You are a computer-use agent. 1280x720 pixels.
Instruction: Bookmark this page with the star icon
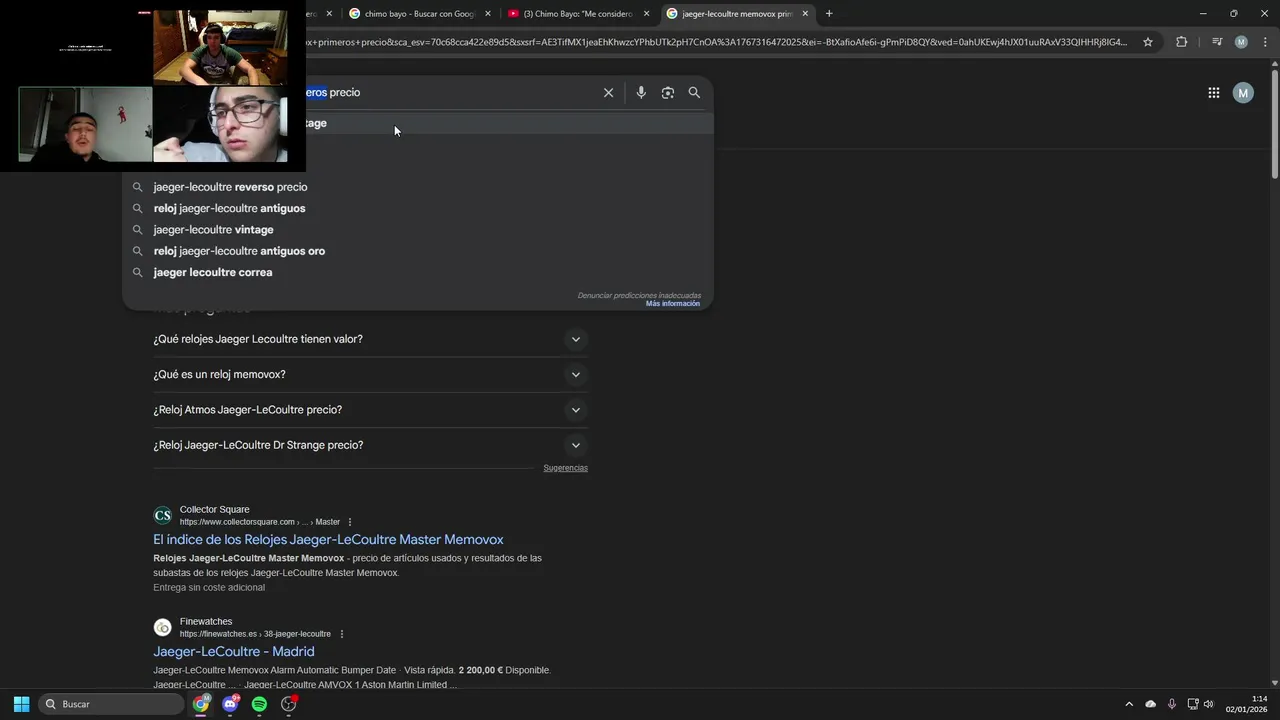1148,42
